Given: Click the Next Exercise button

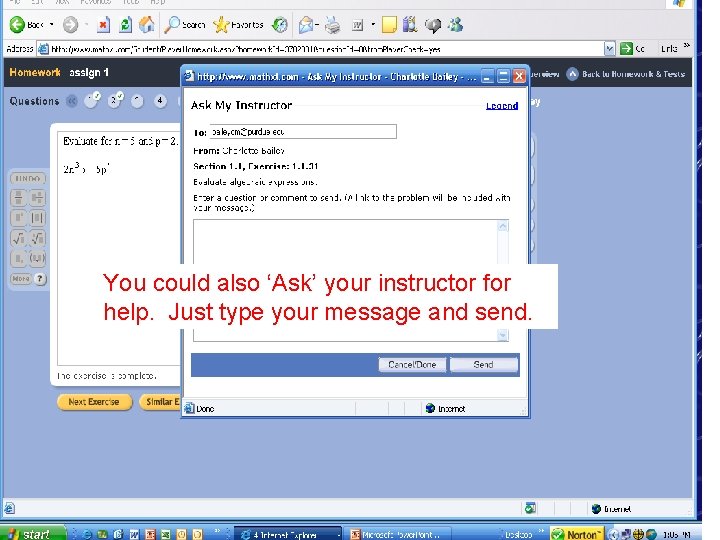Looking at the screenshot, I should [x=94, y=402].
